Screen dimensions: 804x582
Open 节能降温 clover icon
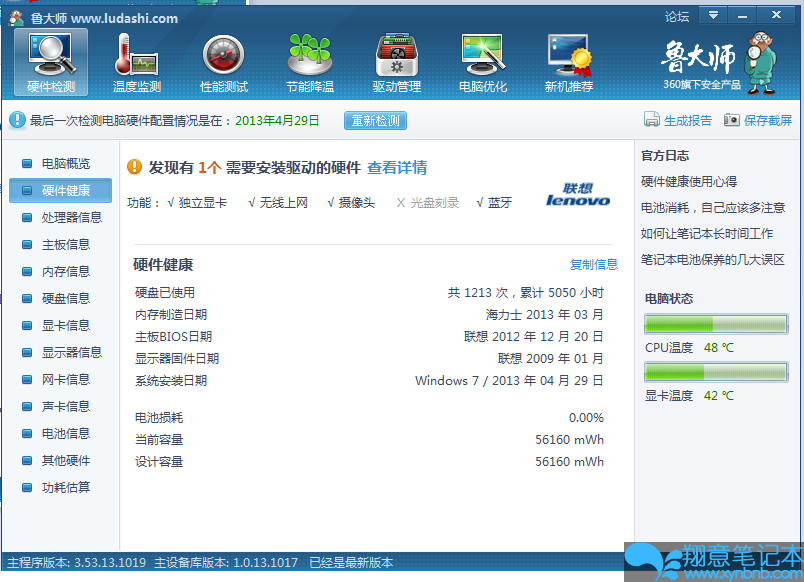coord(310,62)
